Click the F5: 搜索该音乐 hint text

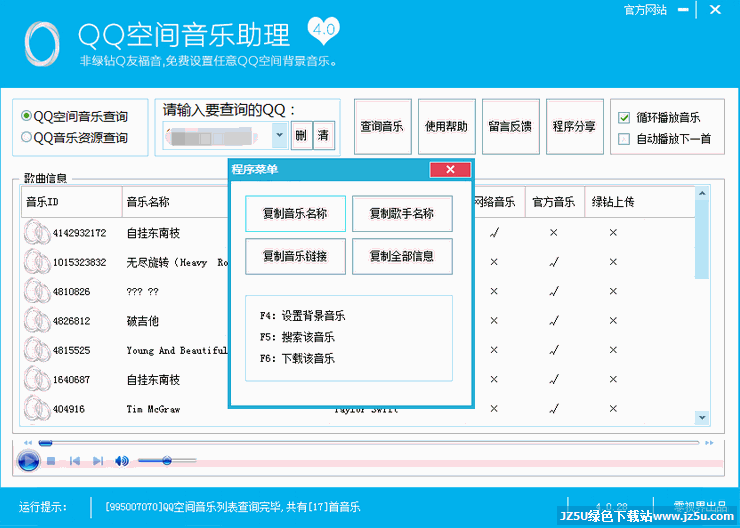[297, 336]
